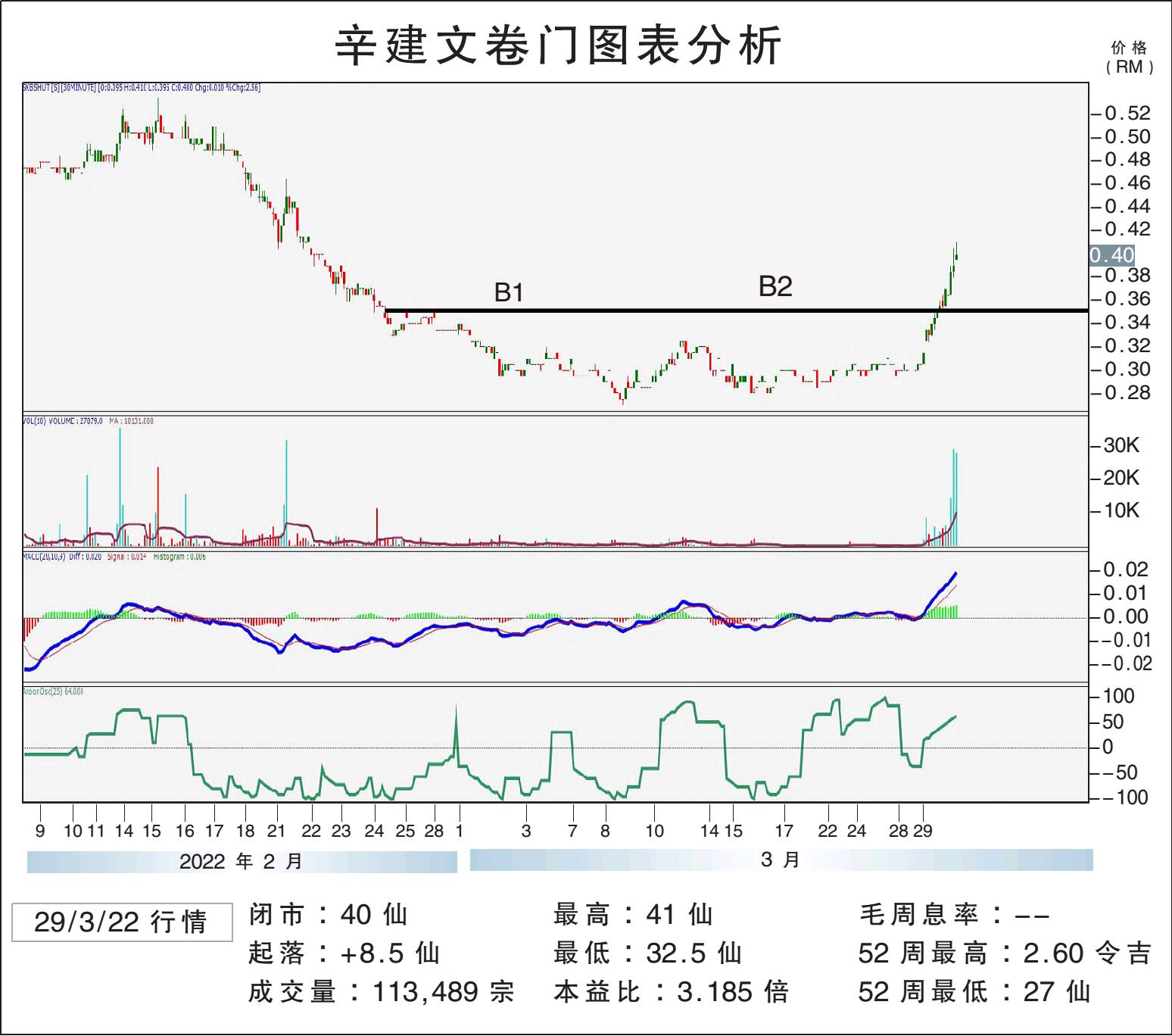Click the date label 29 on time axis

923,831
